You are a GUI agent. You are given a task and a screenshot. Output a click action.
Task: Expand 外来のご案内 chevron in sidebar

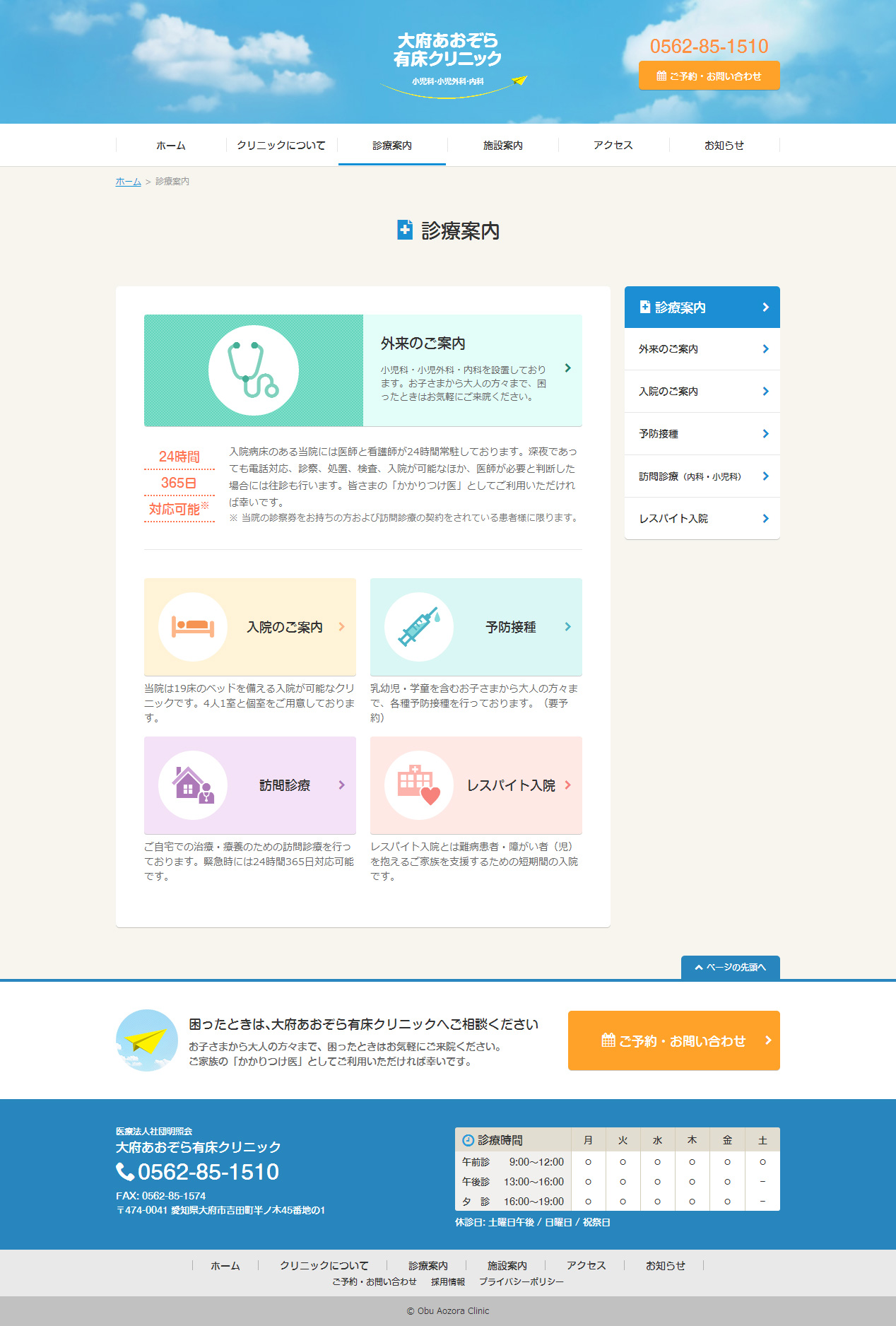point(765,349)
